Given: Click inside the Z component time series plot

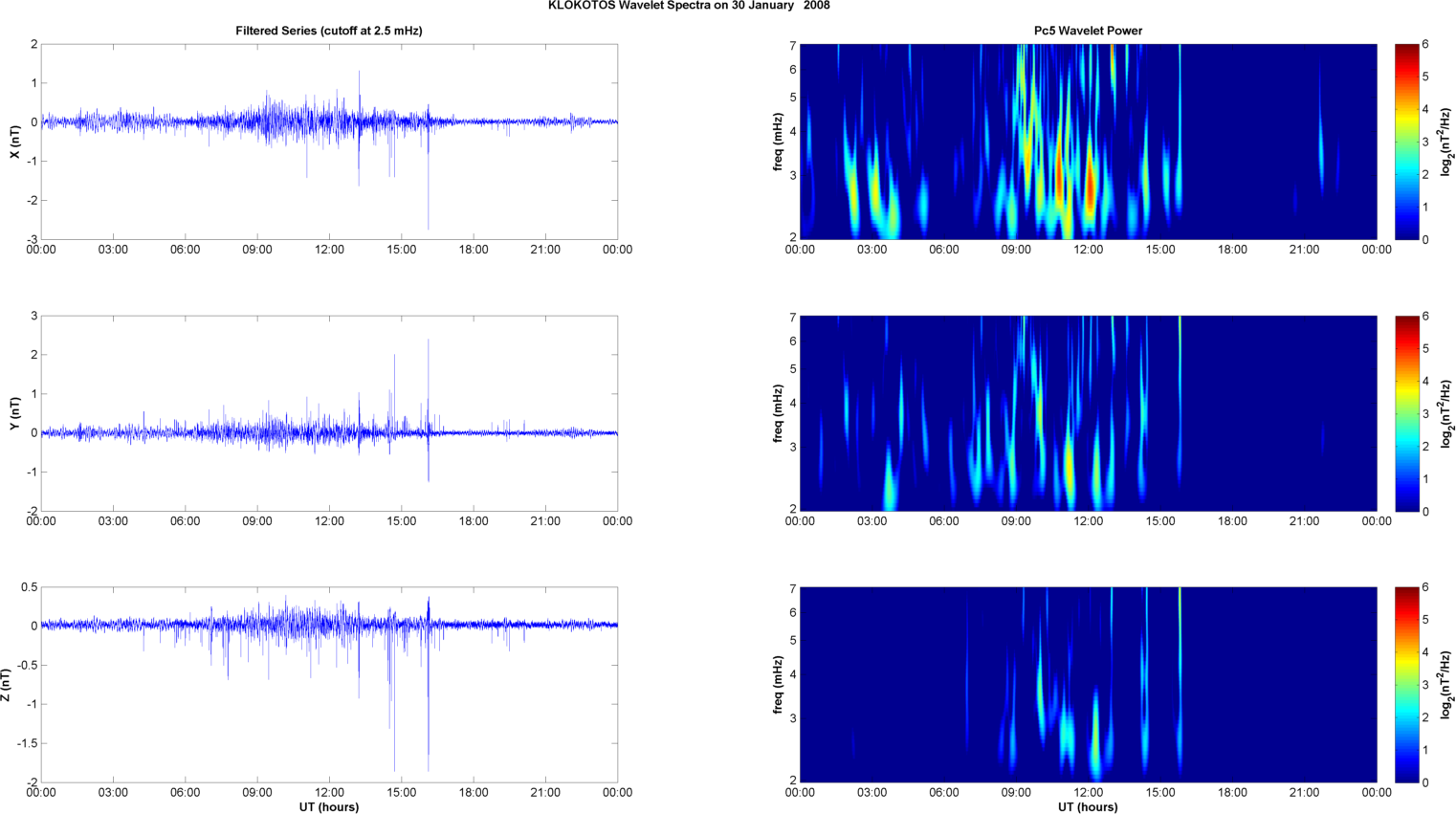Looking at the screenshot, I should click(329, 685).
